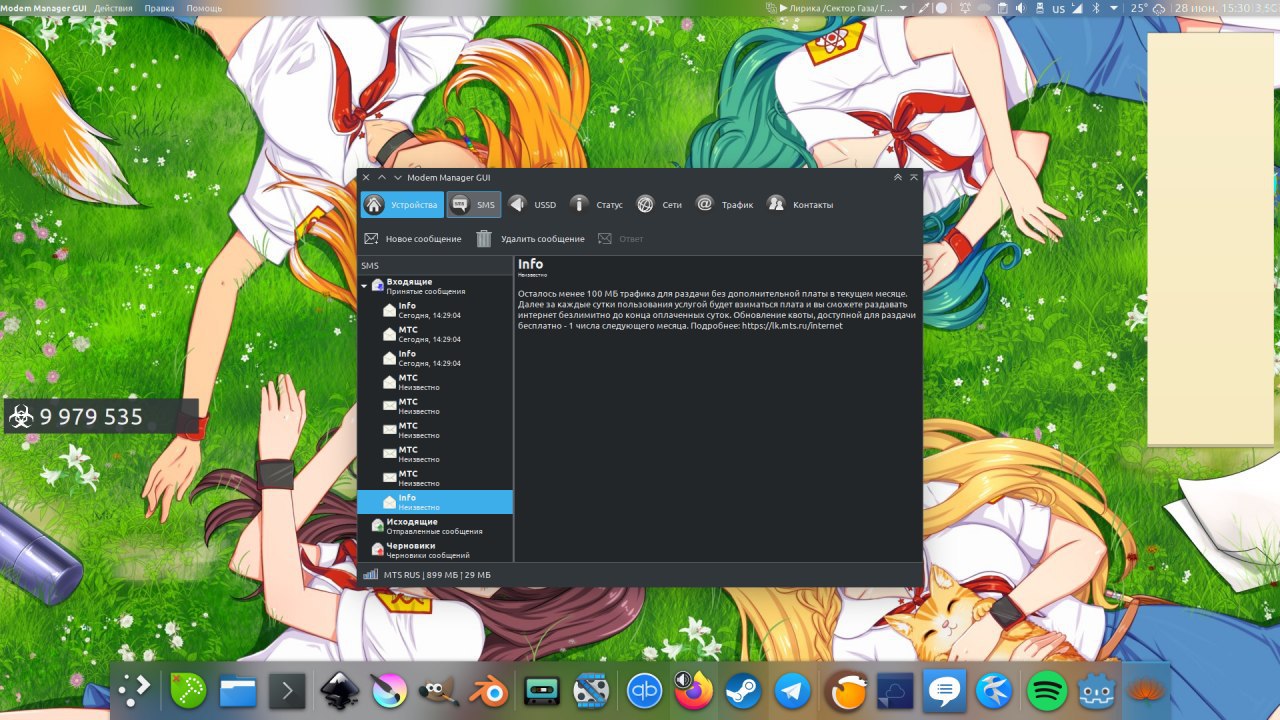Collapse the Входящие folder arrow
Image resolution: width=1280 pixels, height=720 pixels.
tap(365, 286)
